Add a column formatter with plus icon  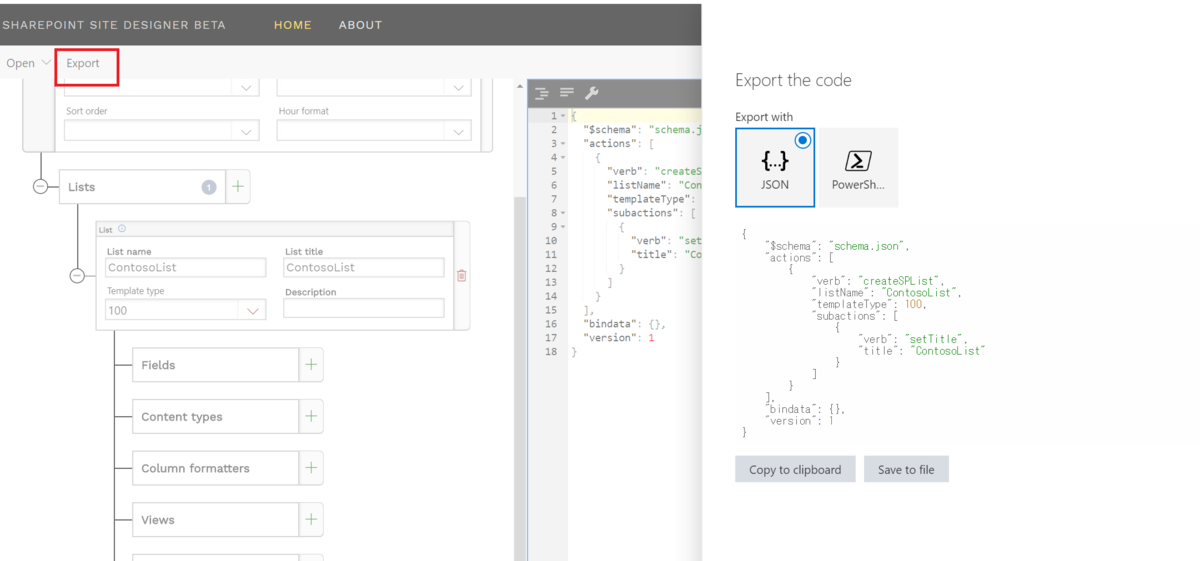(311, 468)
